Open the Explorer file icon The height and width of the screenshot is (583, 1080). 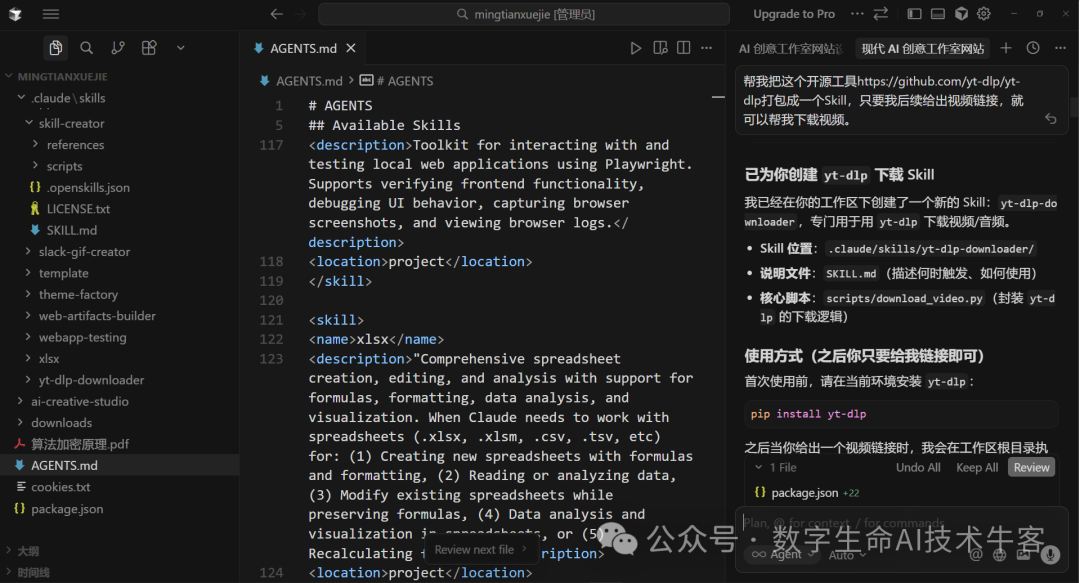coord(56,47)
